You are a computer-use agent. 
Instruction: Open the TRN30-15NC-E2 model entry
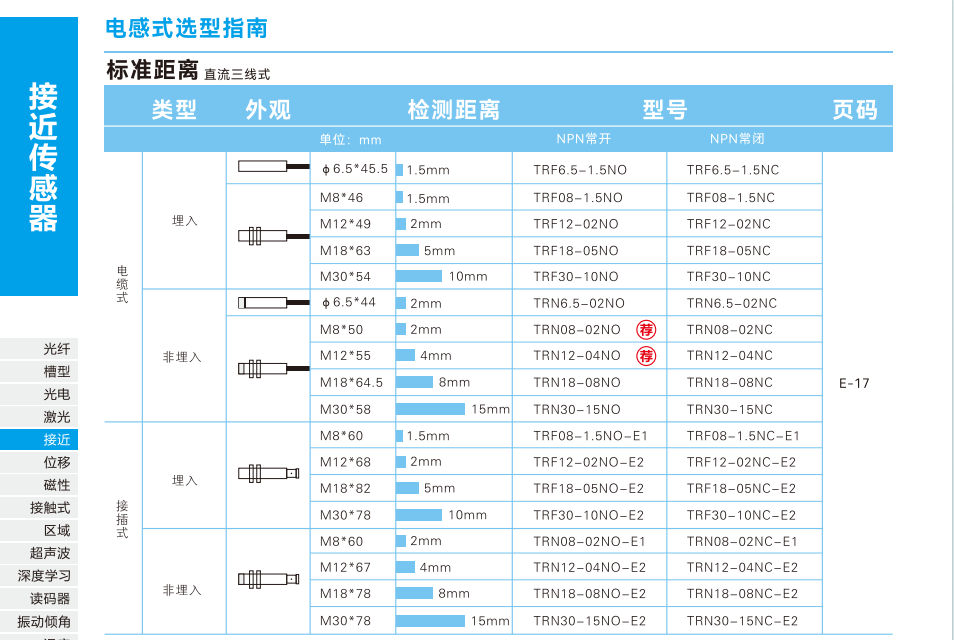click(x=741, y=621)
